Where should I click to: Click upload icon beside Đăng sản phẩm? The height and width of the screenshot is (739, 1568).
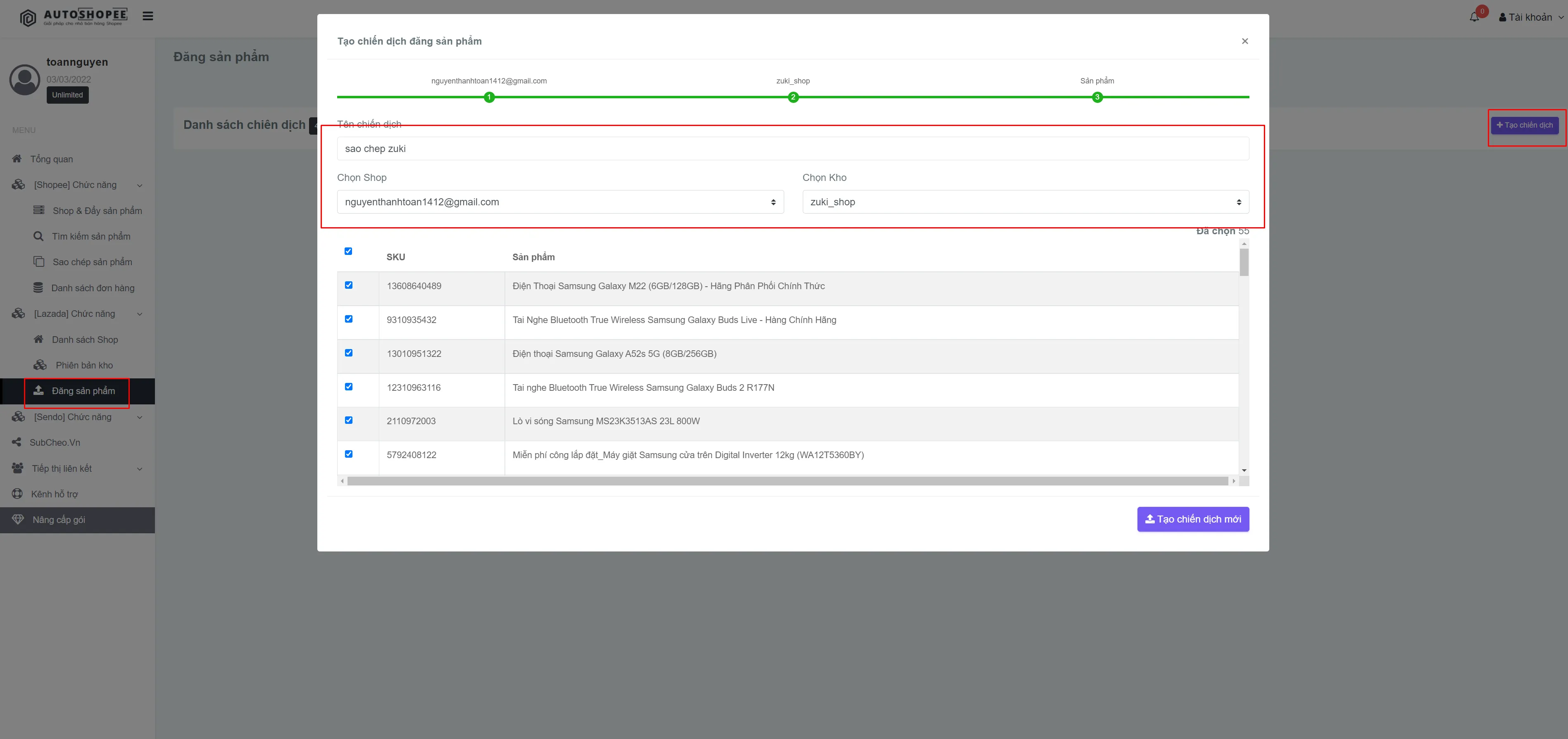(x=38, y=391)
